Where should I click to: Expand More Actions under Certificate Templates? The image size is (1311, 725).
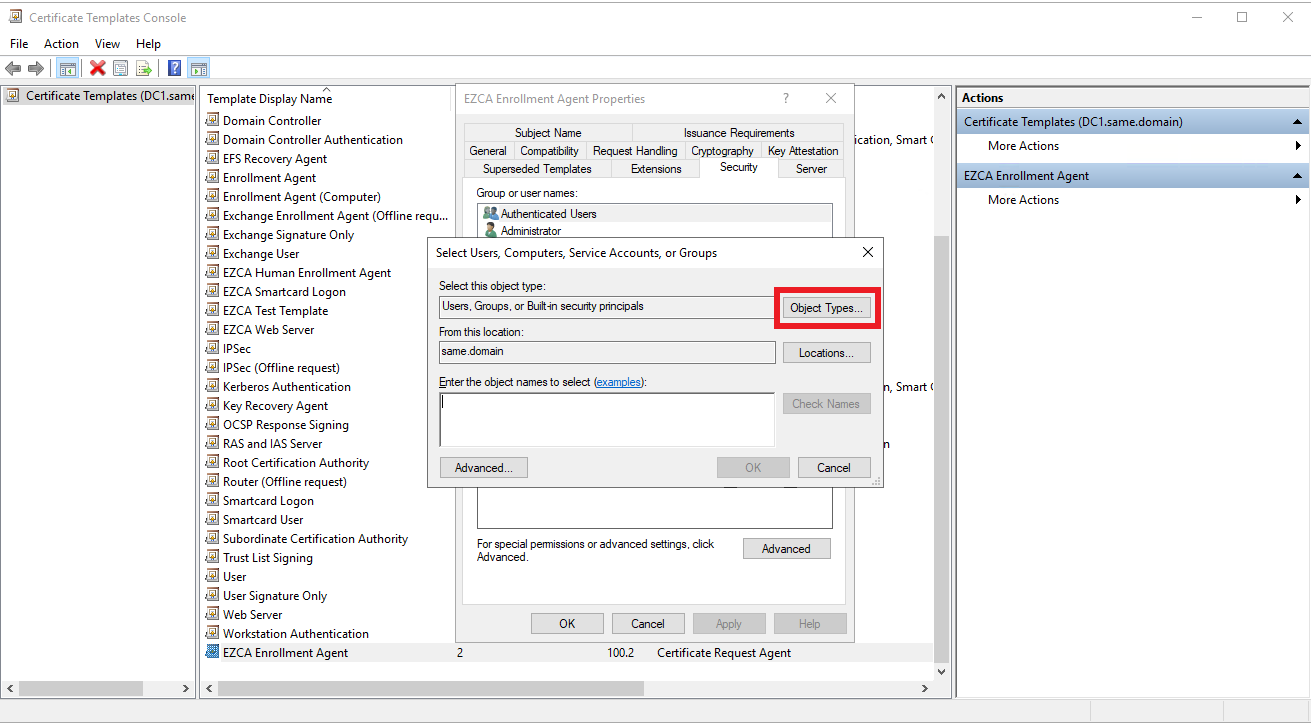point(1133,146)
